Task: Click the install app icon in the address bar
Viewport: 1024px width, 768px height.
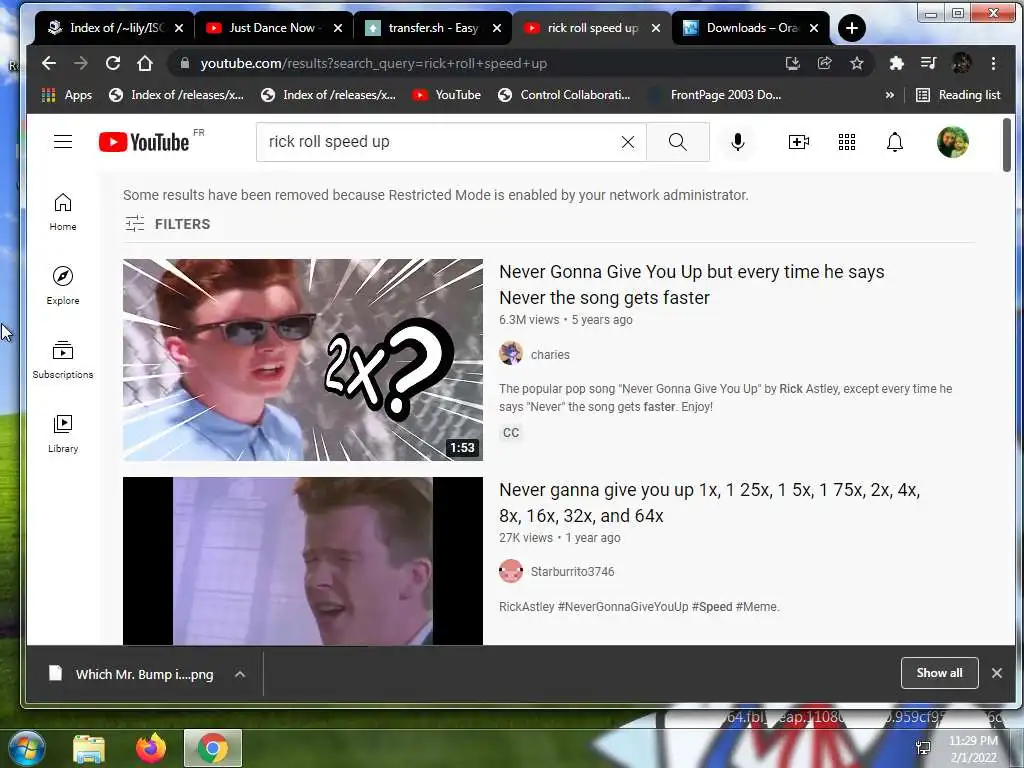Action: pos(793,63)
